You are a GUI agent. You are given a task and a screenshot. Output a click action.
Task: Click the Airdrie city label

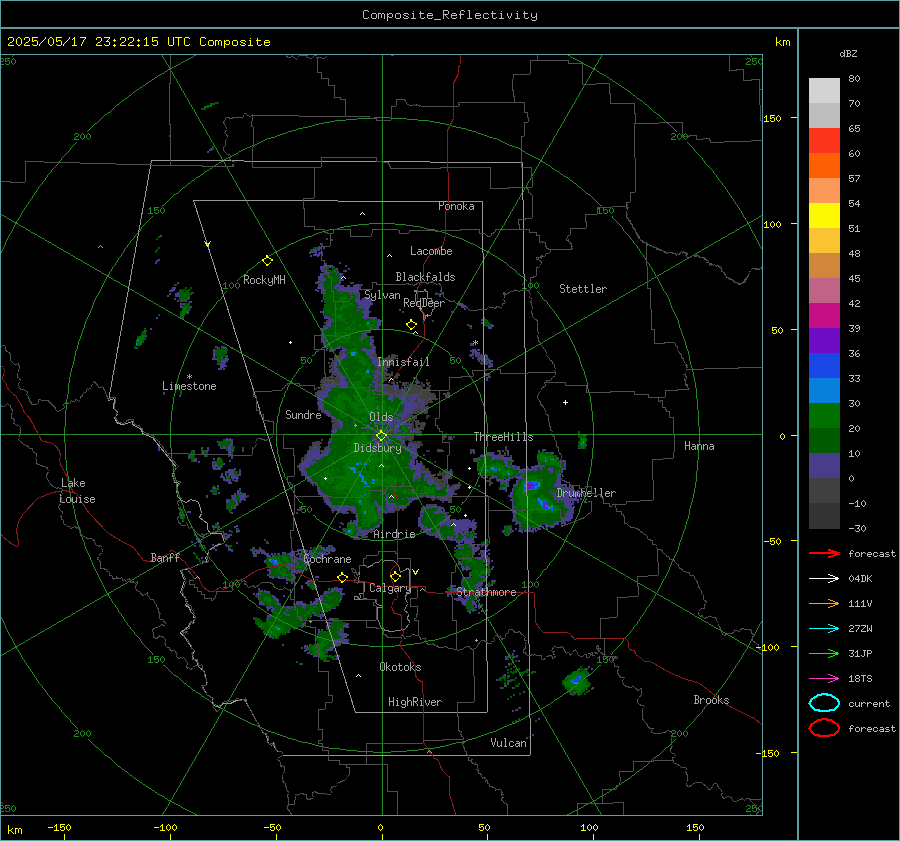tap(394, 534)
